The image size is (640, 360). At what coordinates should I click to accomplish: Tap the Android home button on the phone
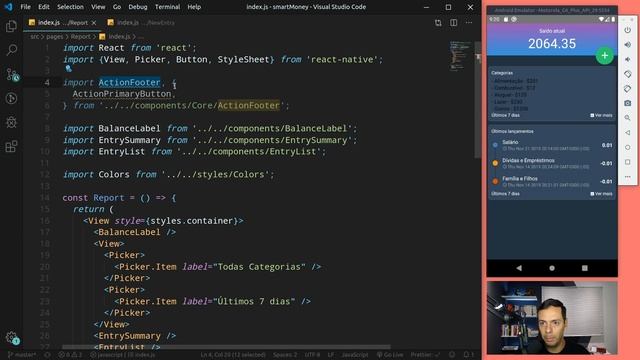point(552,268)
